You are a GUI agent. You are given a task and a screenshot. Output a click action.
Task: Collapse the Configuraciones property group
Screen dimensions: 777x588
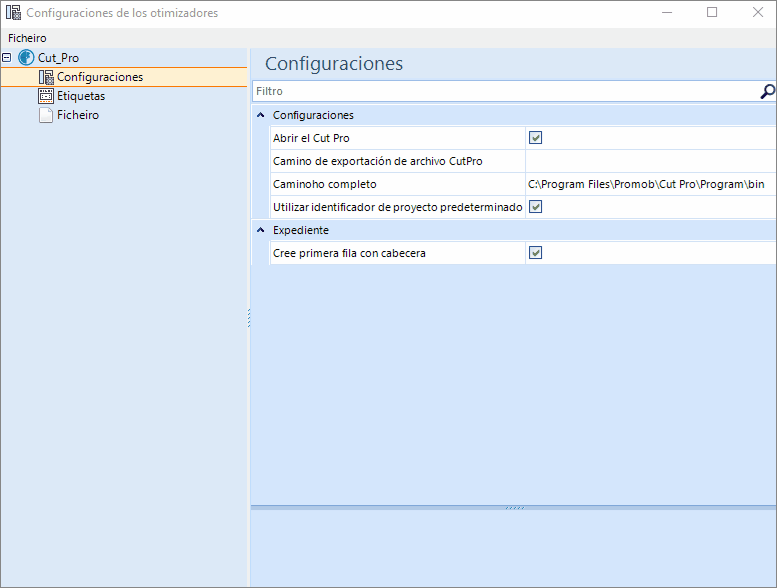pyautogui.click(x=261, y=115)
